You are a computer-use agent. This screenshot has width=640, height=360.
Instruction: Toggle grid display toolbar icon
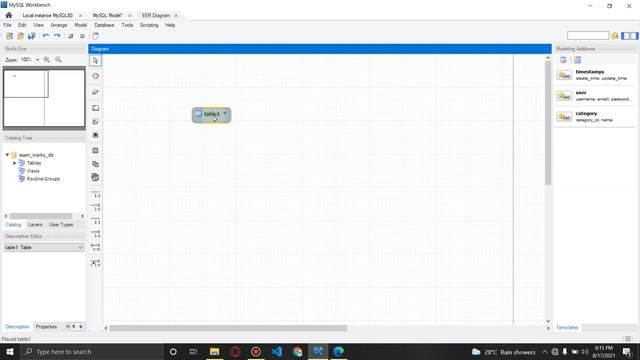click(x=71, y=36)
